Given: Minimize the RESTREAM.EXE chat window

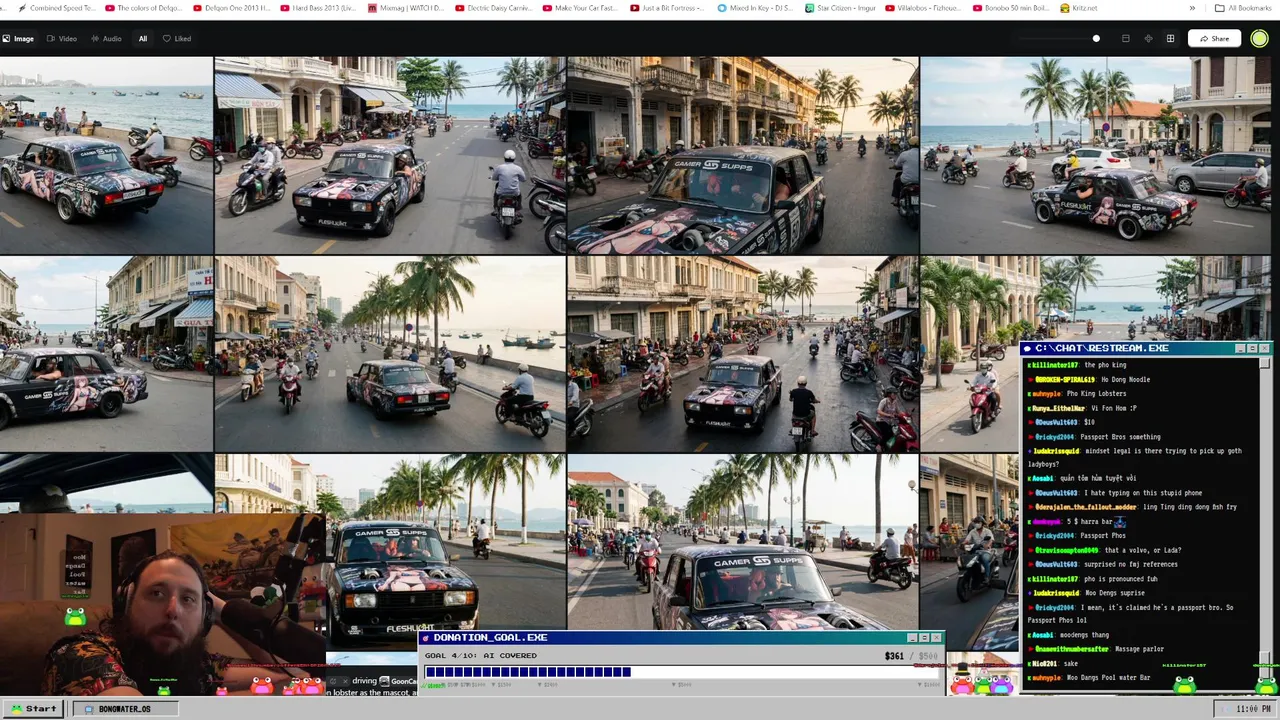Looking at the screenshot, I should click(1240, 348).
